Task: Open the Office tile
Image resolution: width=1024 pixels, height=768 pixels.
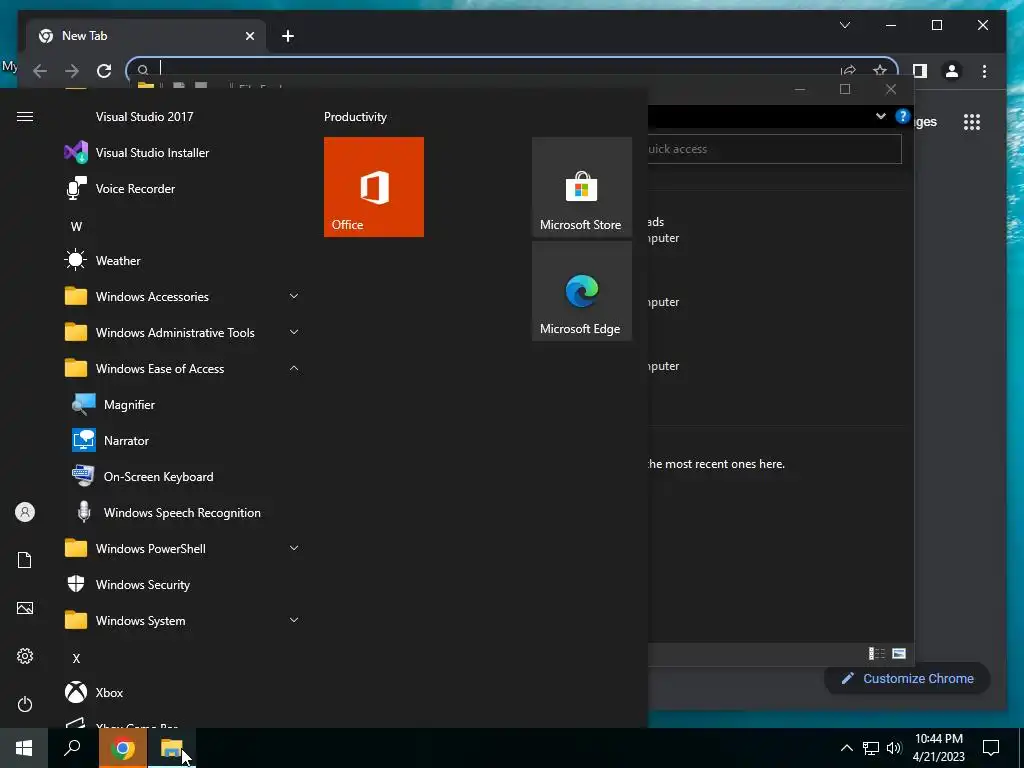Action: click(374, 187)
